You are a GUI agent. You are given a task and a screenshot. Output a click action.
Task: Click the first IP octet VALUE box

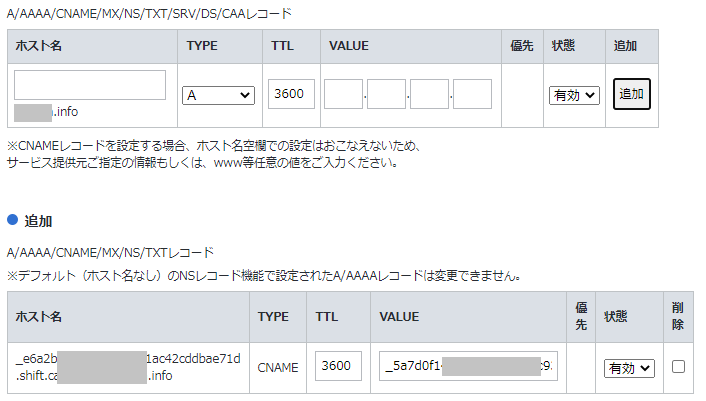pyautogui.click(x=343, y=94)
